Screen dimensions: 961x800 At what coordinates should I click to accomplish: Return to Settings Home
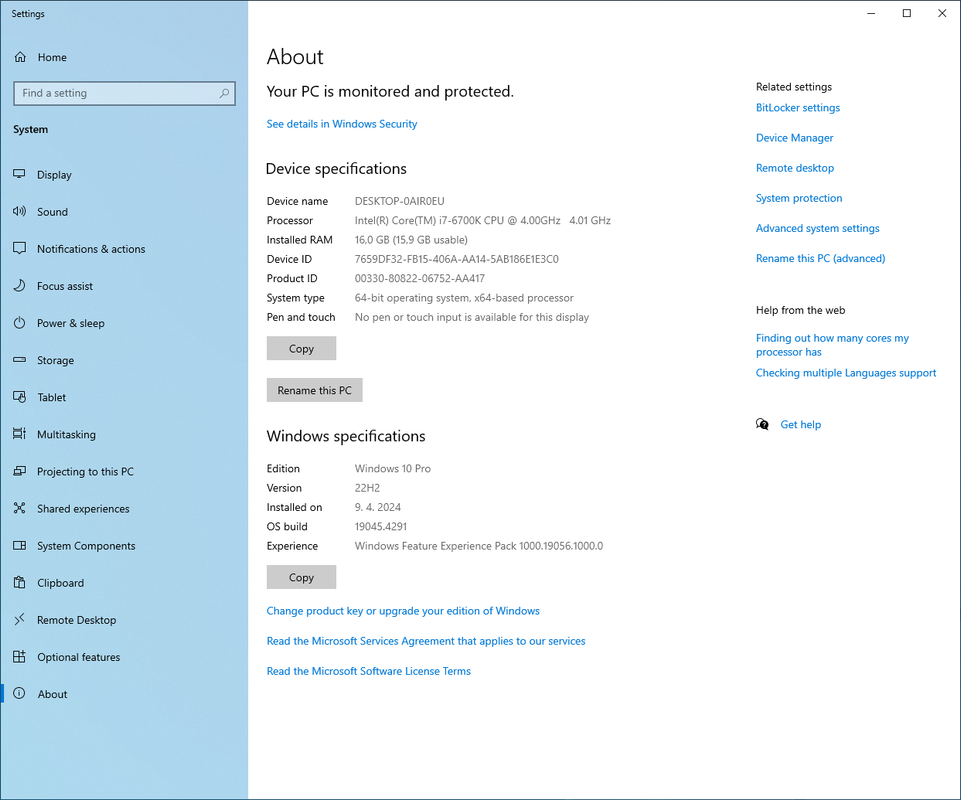124,57
